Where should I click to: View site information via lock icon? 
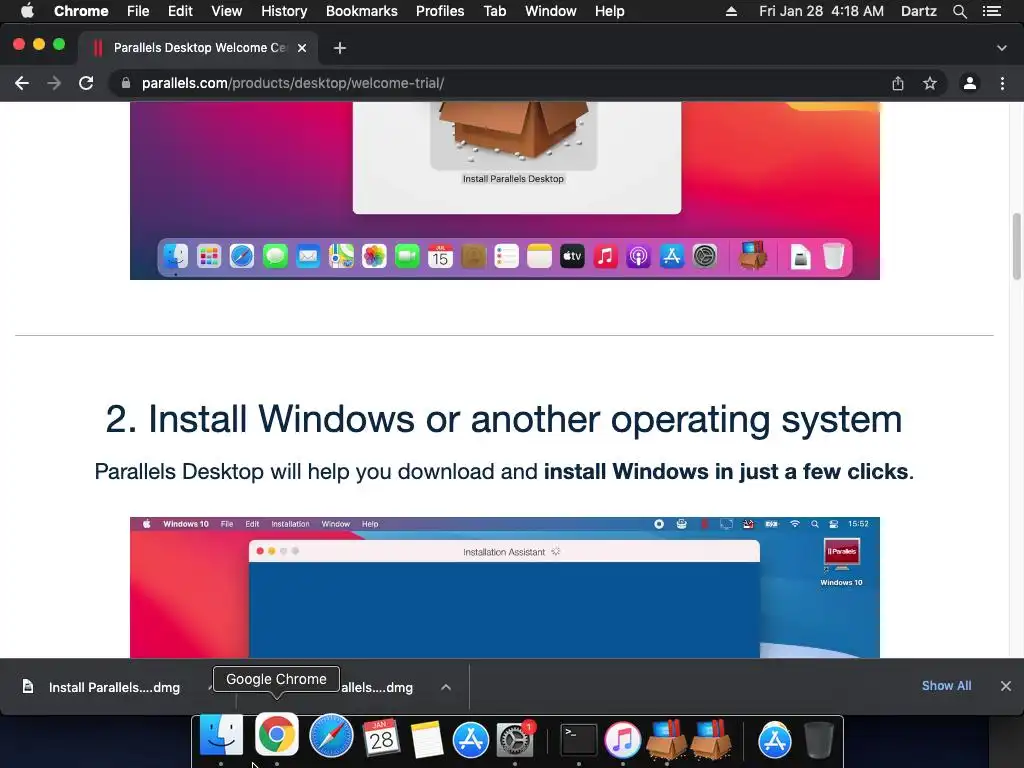point(126,83)
